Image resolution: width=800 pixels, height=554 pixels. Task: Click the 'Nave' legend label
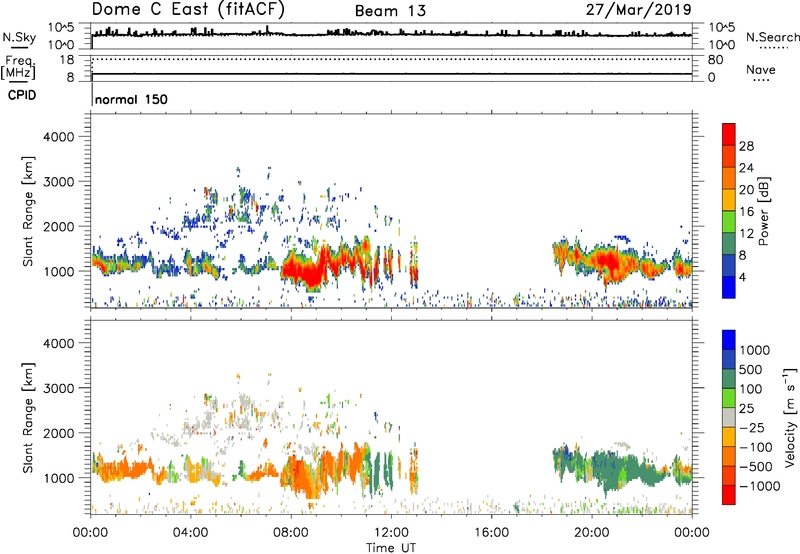(x=761, y=70)
